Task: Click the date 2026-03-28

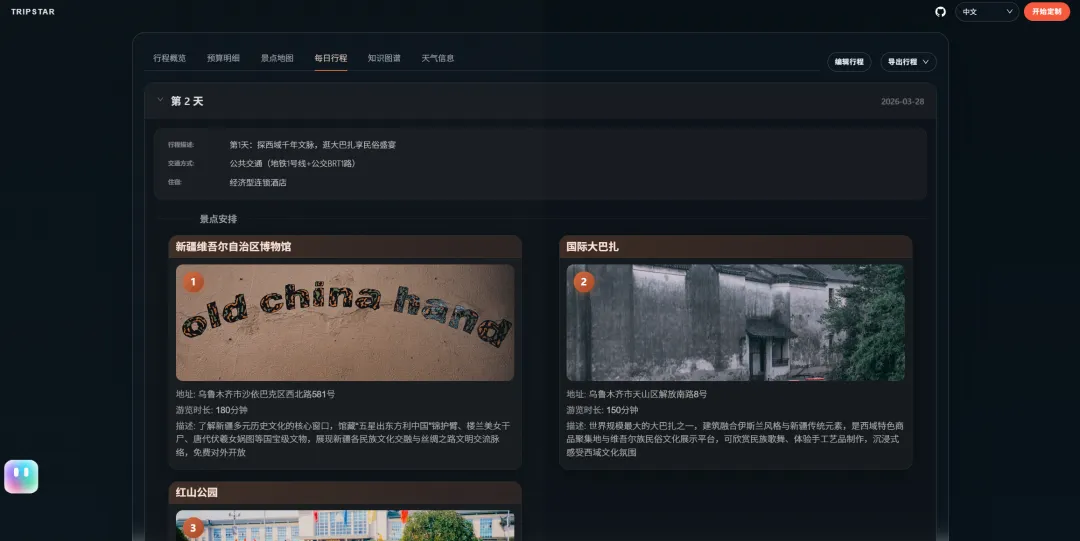Action: tap(902, 101)
